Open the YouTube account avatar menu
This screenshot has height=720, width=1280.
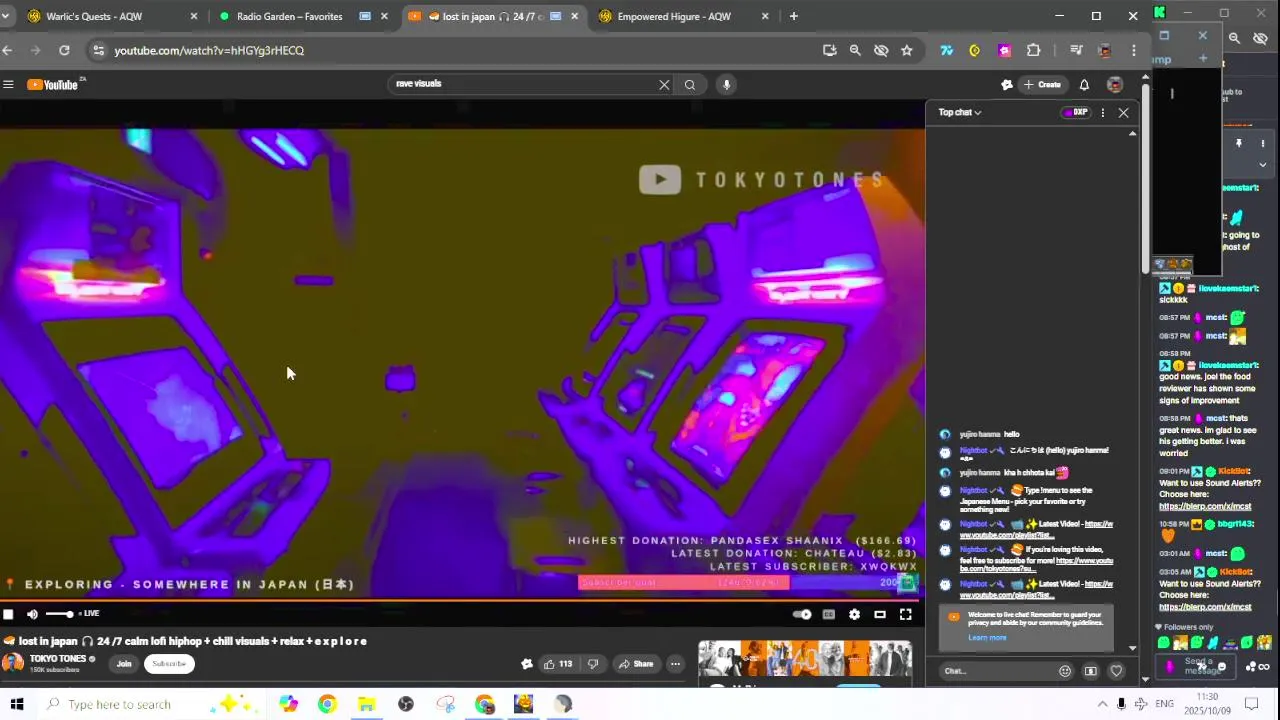pyautogui.click(x=1115, y=85)
